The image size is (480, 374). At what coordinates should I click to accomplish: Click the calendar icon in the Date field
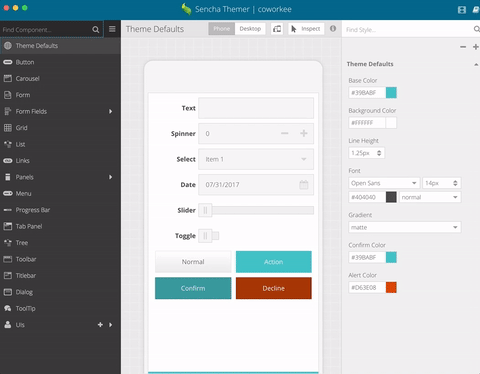coord(304,185)
